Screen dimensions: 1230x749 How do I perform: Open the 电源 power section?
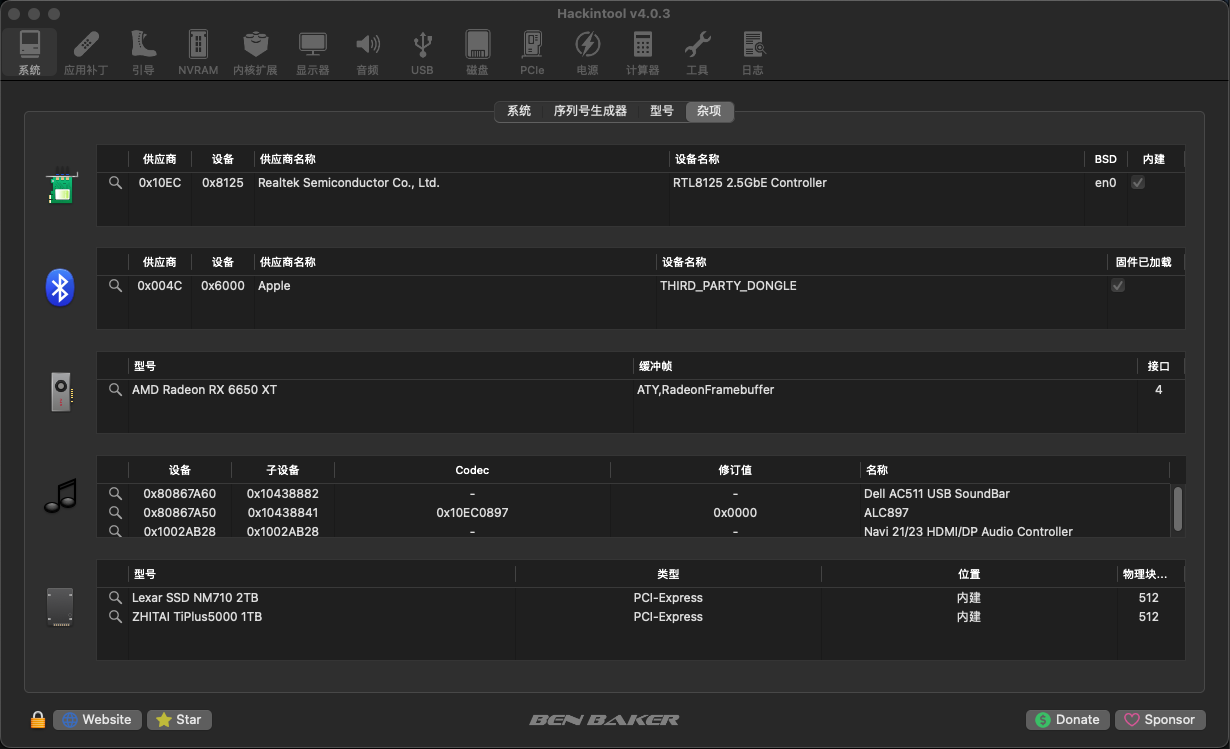(587, 52)
